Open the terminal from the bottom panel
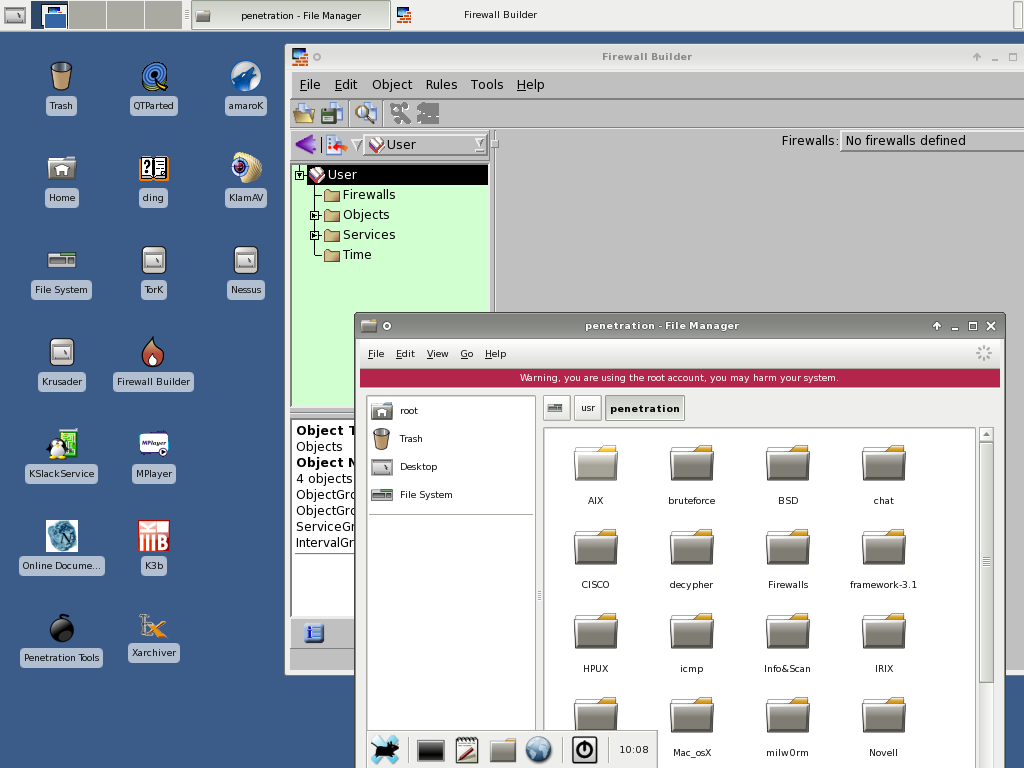 tap(431, 750)
